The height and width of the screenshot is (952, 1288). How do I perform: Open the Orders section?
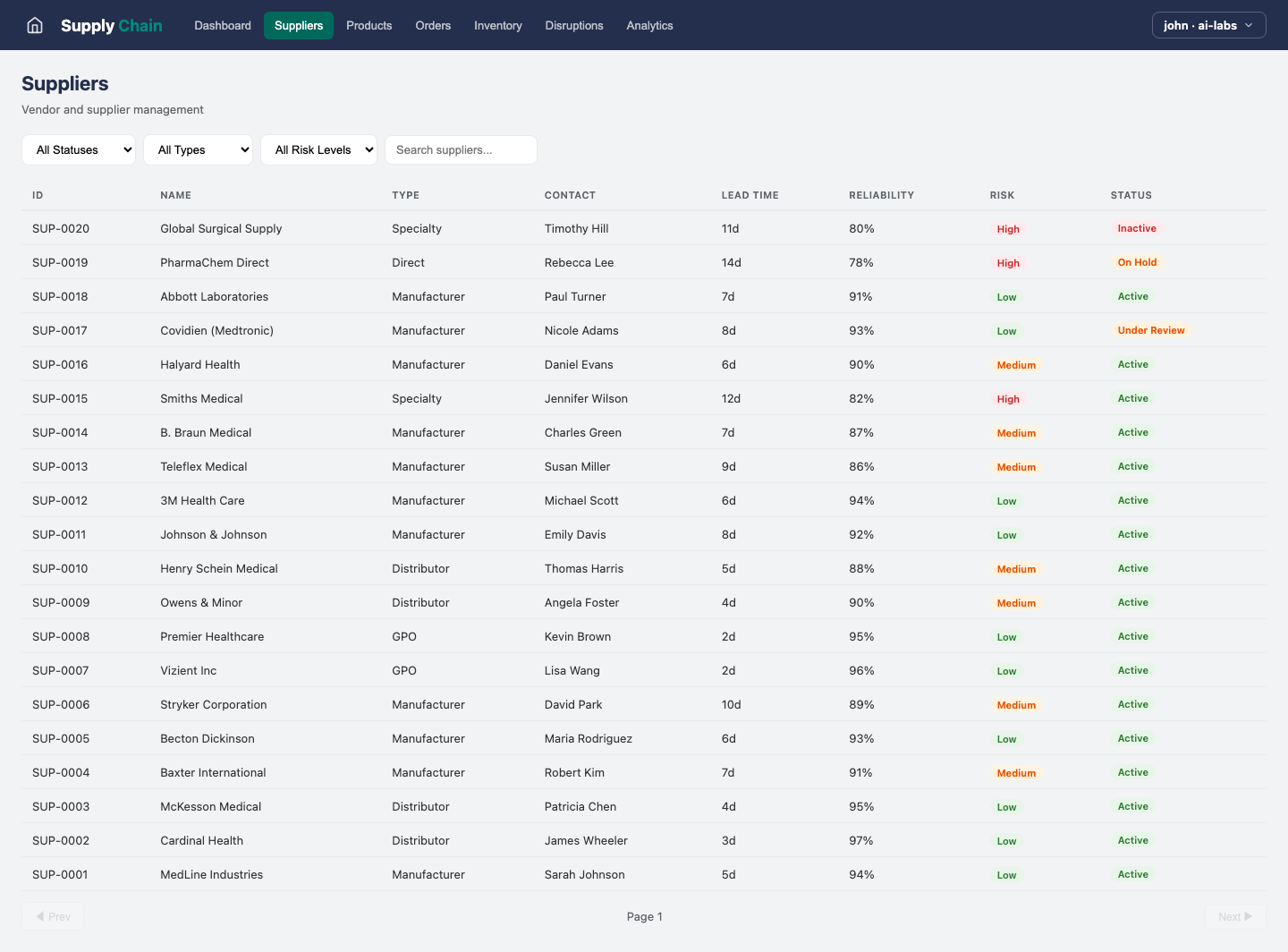[x=433, y=25]
